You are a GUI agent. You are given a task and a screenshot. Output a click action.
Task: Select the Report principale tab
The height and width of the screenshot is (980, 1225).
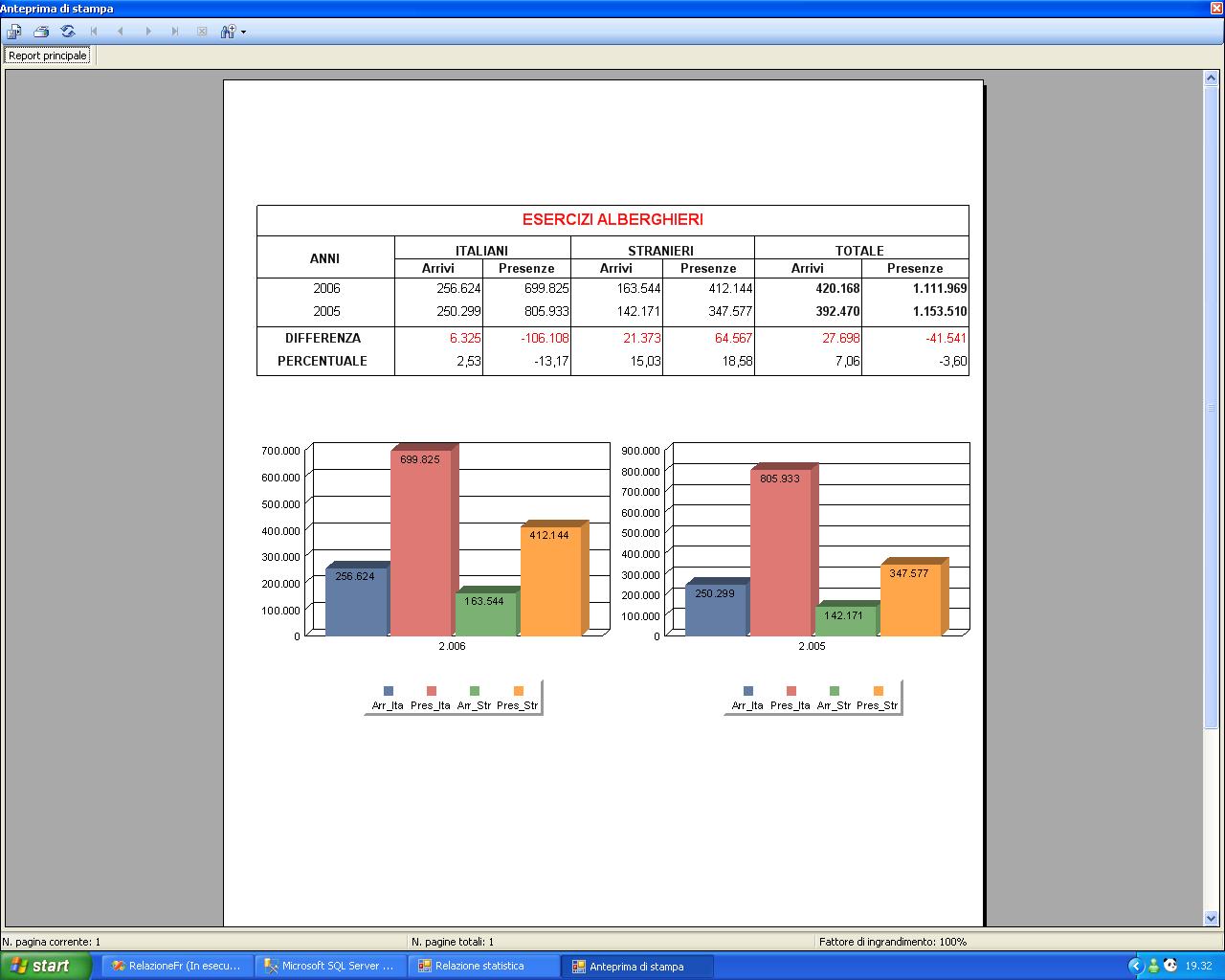(x=48, y=56)
